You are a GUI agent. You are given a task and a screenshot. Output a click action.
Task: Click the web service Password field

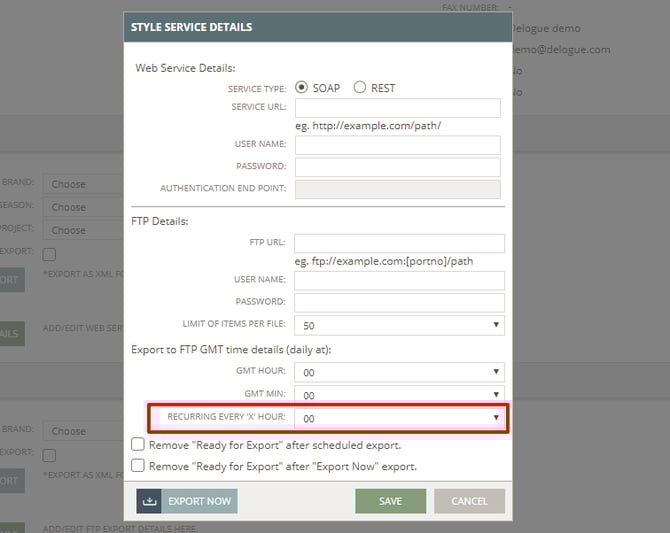pyautogui.click(x=397, y=167)
